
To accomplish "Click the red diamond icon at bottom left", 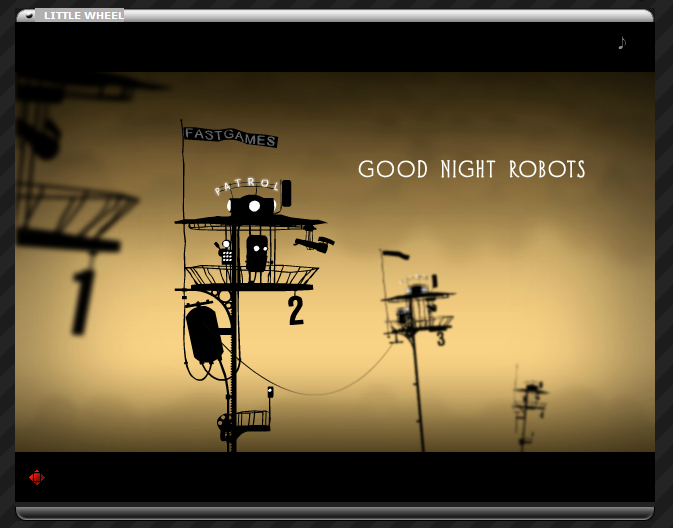I will pos(37,477).
